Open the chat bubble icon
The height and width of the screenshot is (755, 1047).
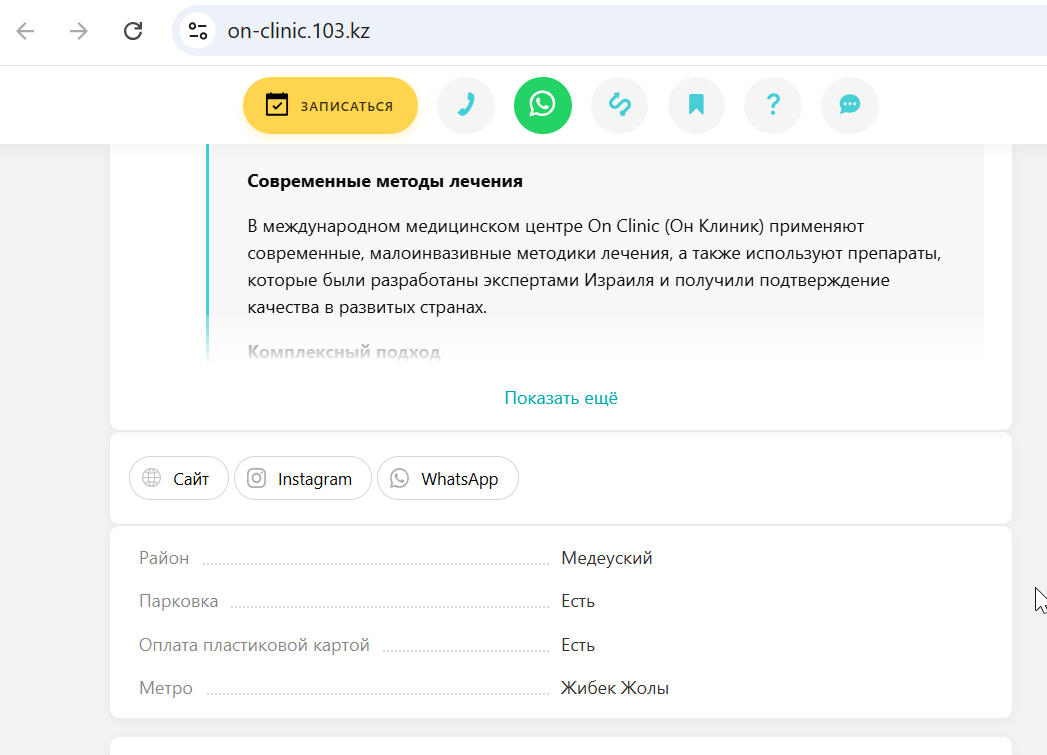coord(849,105)
